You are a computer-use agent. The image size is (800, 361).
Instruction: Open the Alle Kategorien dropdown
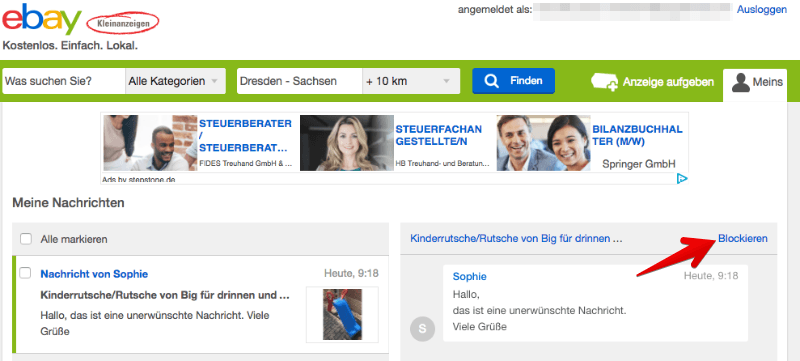175,81
